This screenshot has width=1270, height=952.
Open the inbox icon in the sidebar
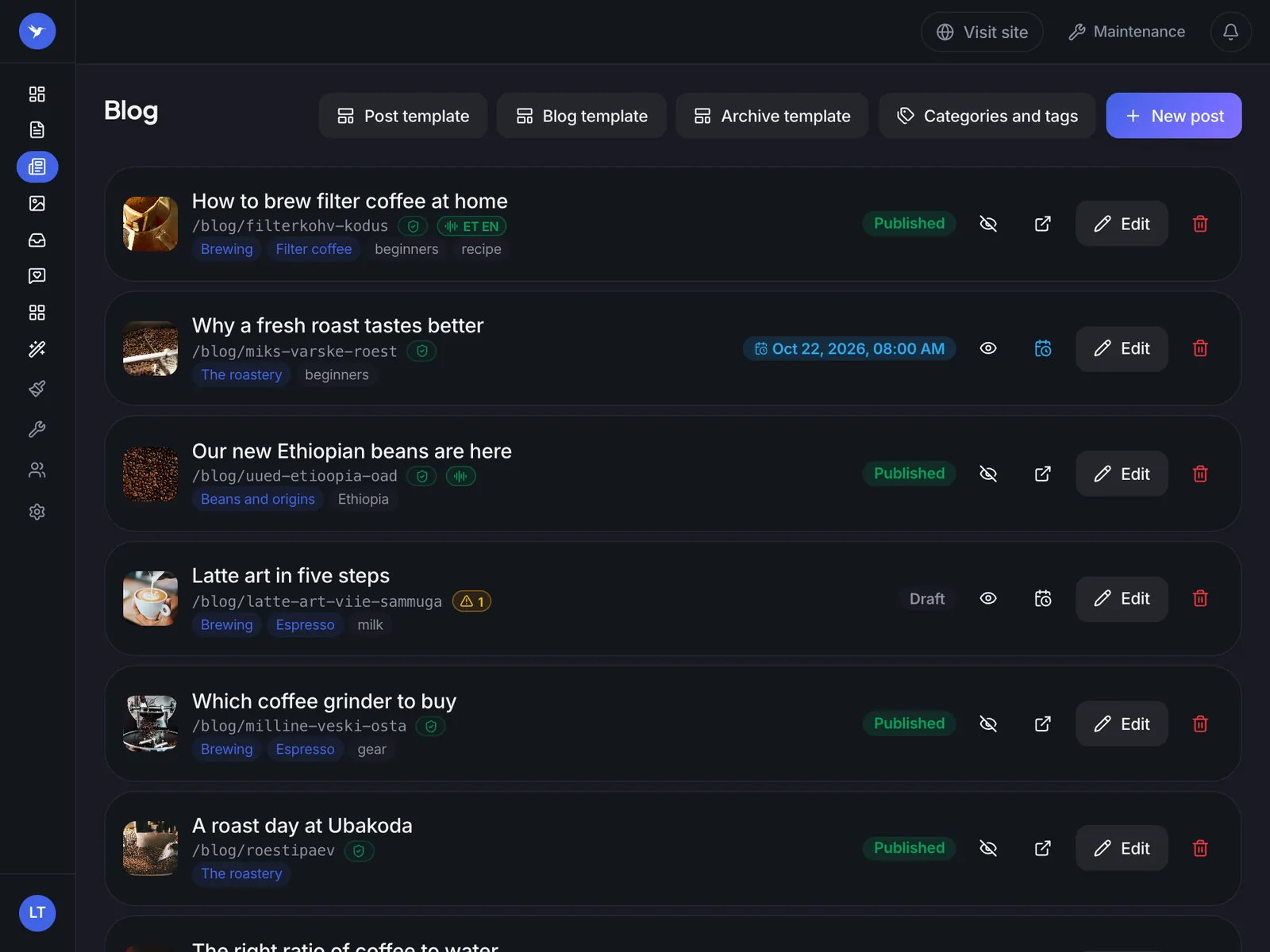point(37,240)
